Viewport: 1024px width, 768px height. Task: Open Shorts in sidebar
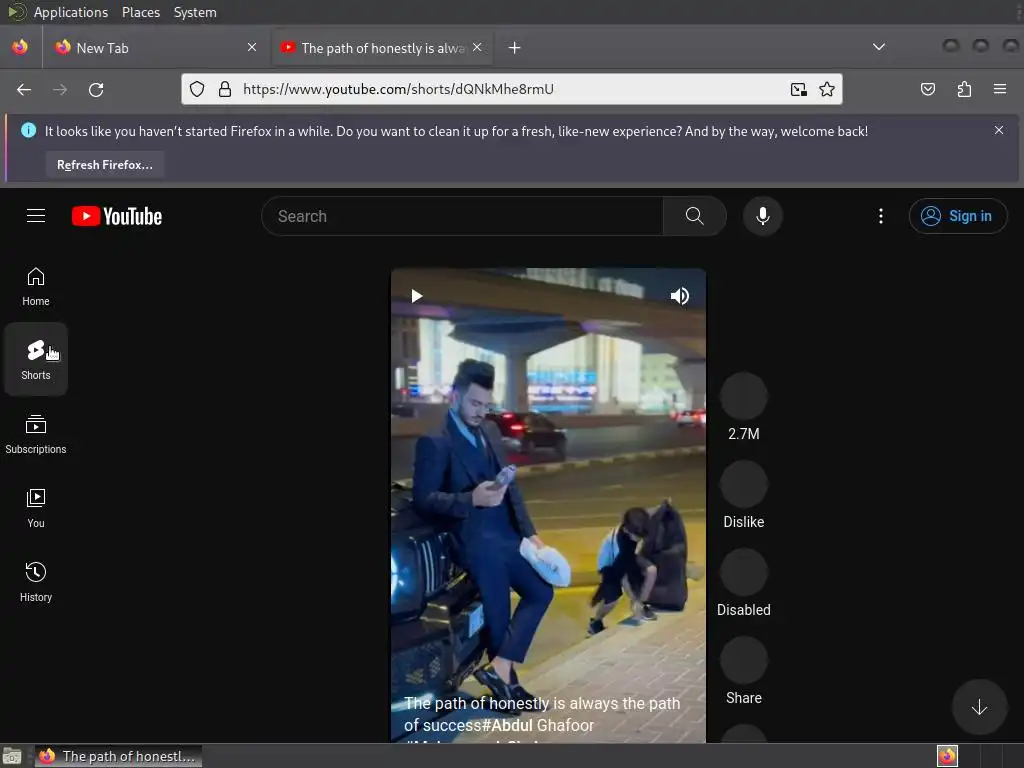36,359
